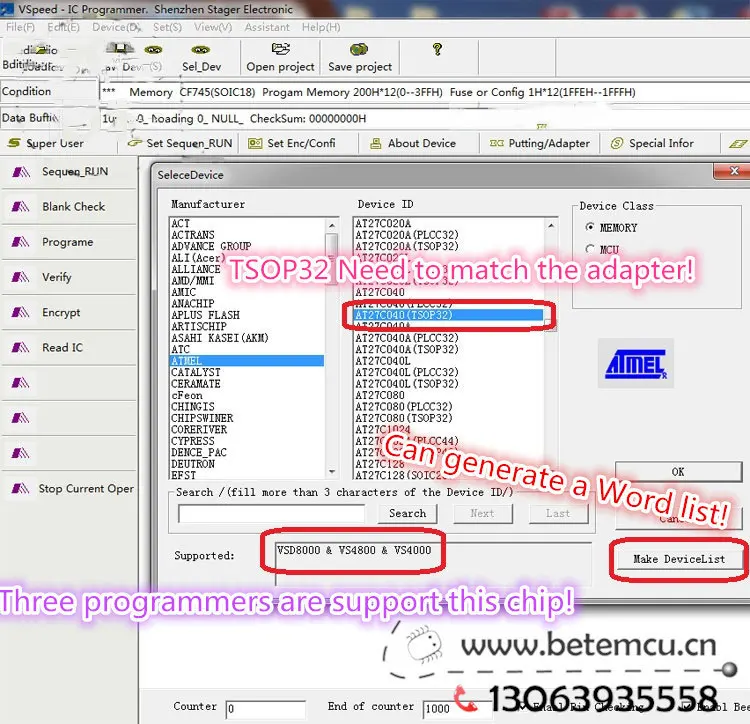Screen dimensions: 750x724
Task: Click the Sequen_RUN sidebar icon
Action: (x=21, y=172)
